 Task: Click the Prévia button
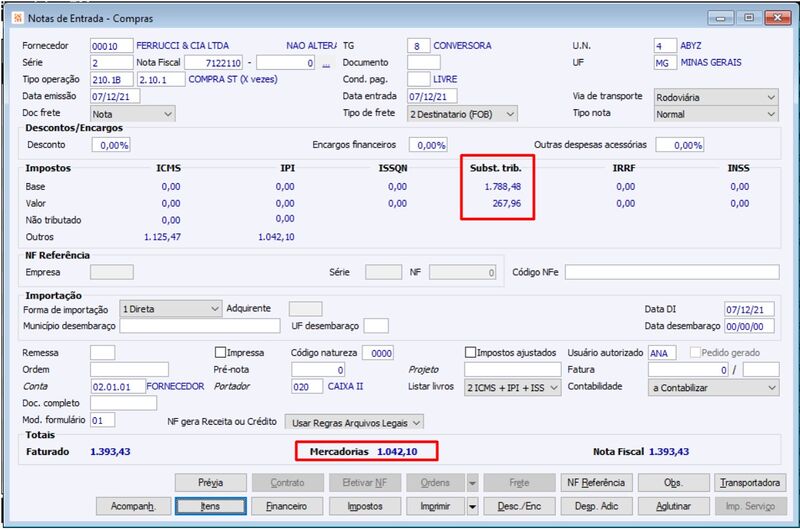point(211,483)
